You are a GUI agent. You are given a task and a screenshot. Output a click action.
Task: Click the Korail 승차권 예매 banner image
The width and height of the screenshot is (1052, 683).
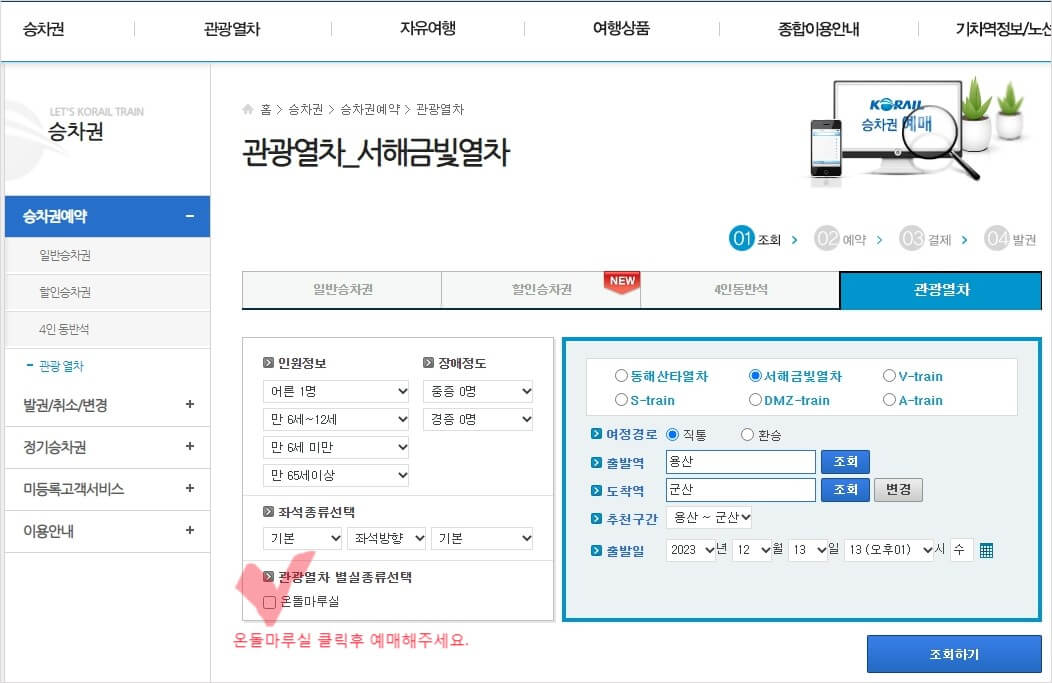[916, 129]
